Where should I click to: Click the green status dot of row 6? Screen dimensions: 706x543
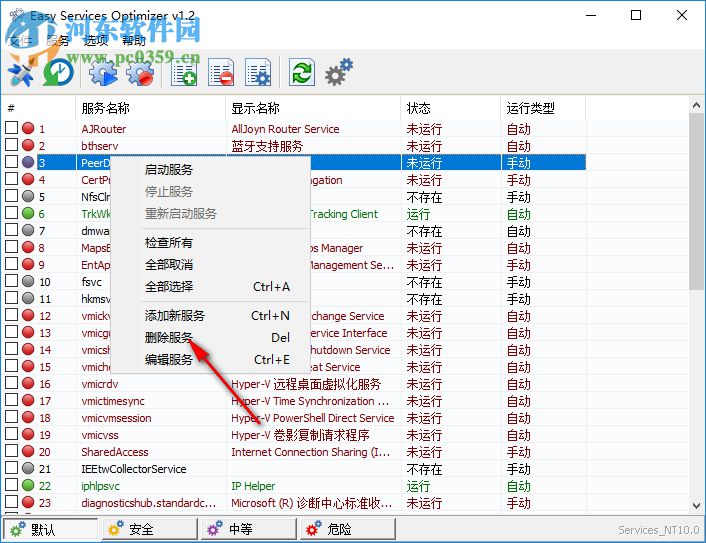(28, 213)
